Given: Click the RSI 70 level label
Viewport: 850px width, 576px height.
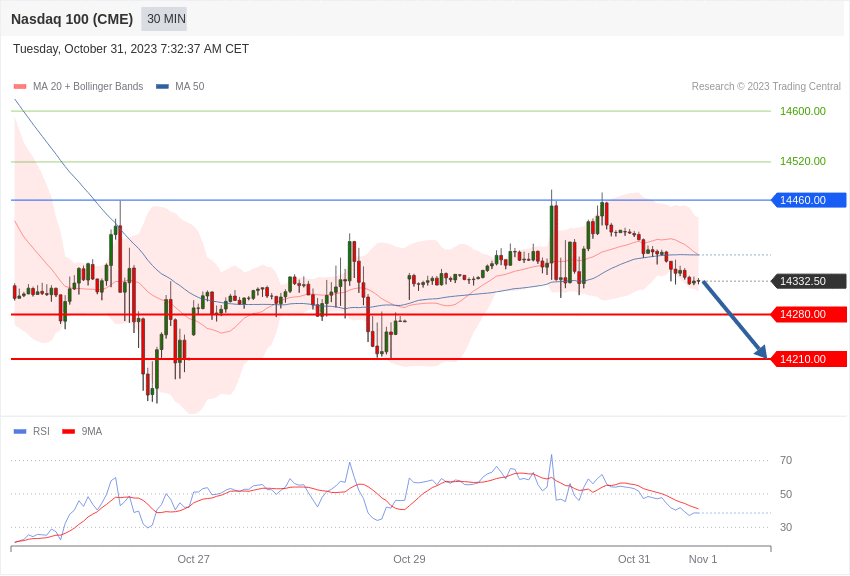Looking at the screenshot, I should click(785, 461).
